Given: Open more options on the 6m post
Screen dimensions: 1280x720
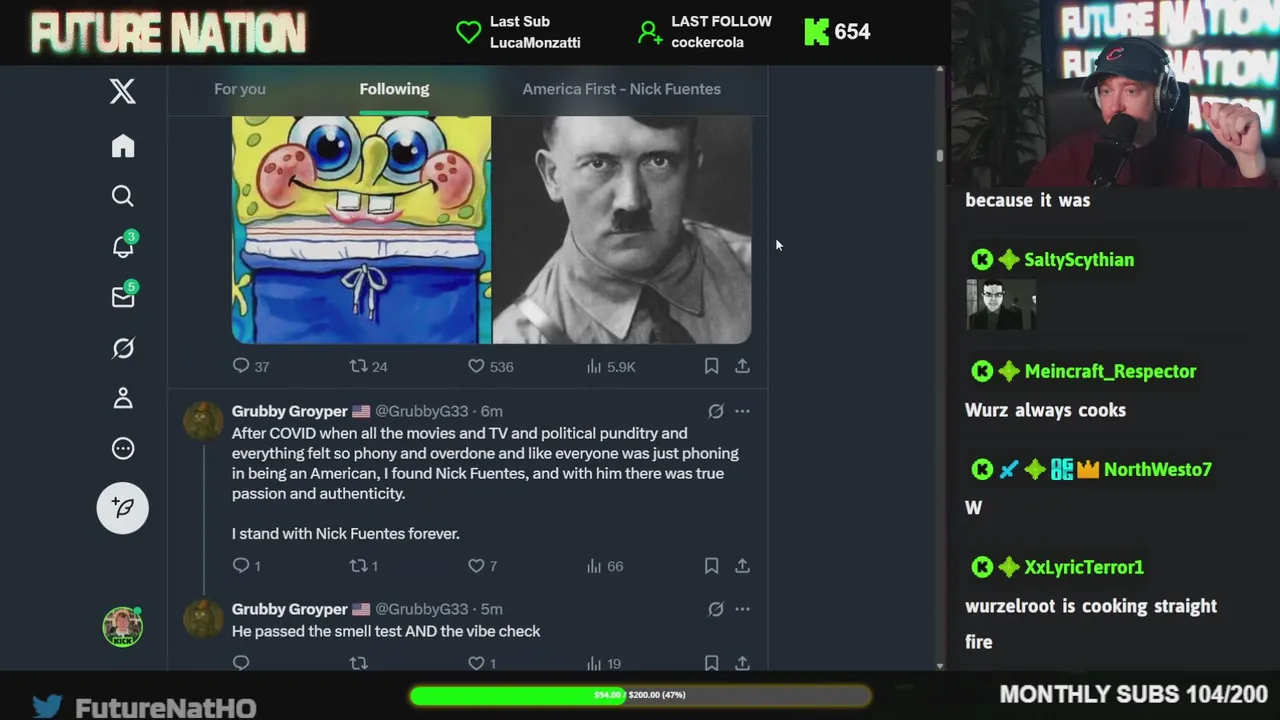Looking at the screenshot, I should coord(742,411).
